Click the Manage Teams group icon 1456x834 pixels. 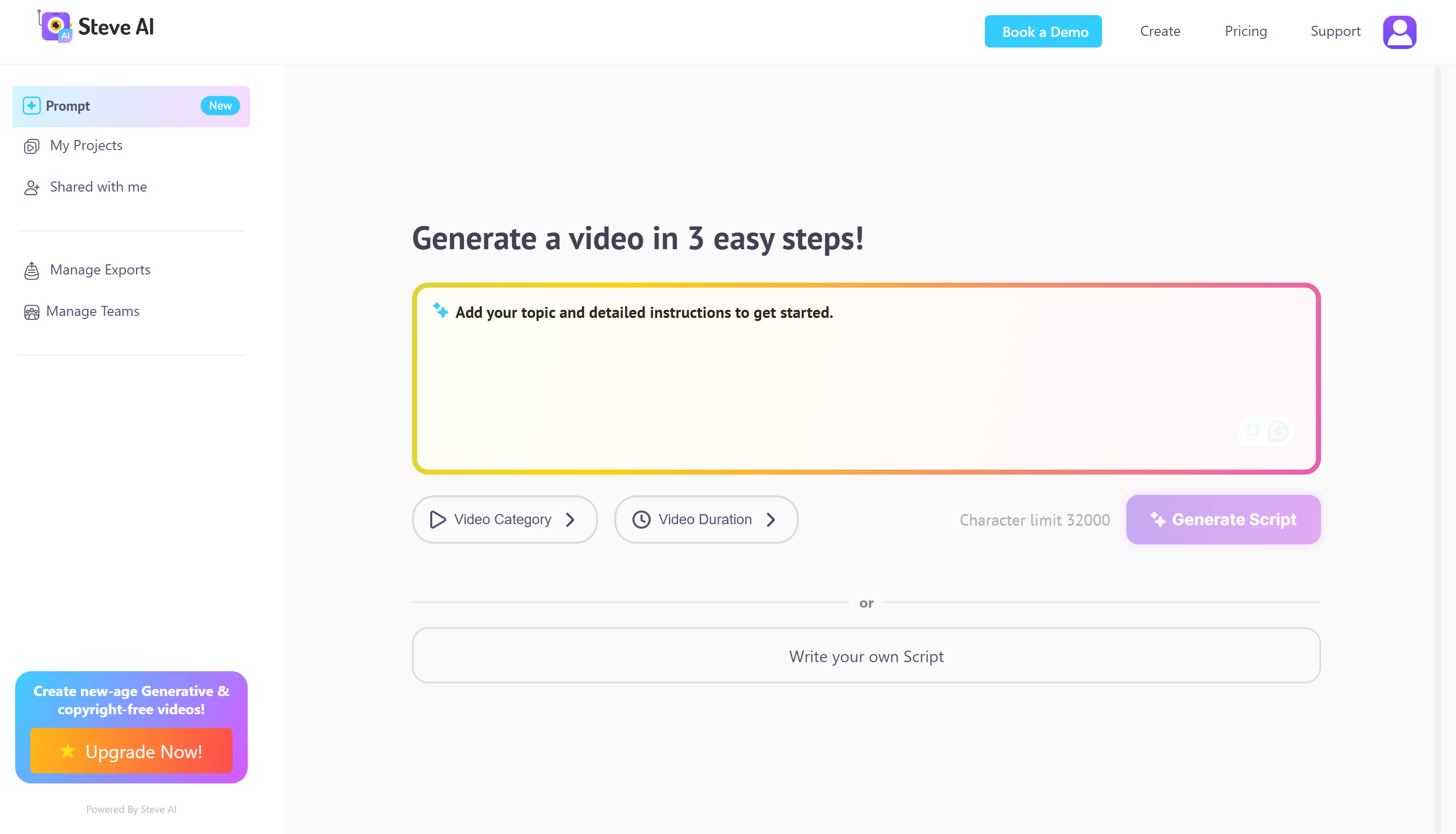31,312
